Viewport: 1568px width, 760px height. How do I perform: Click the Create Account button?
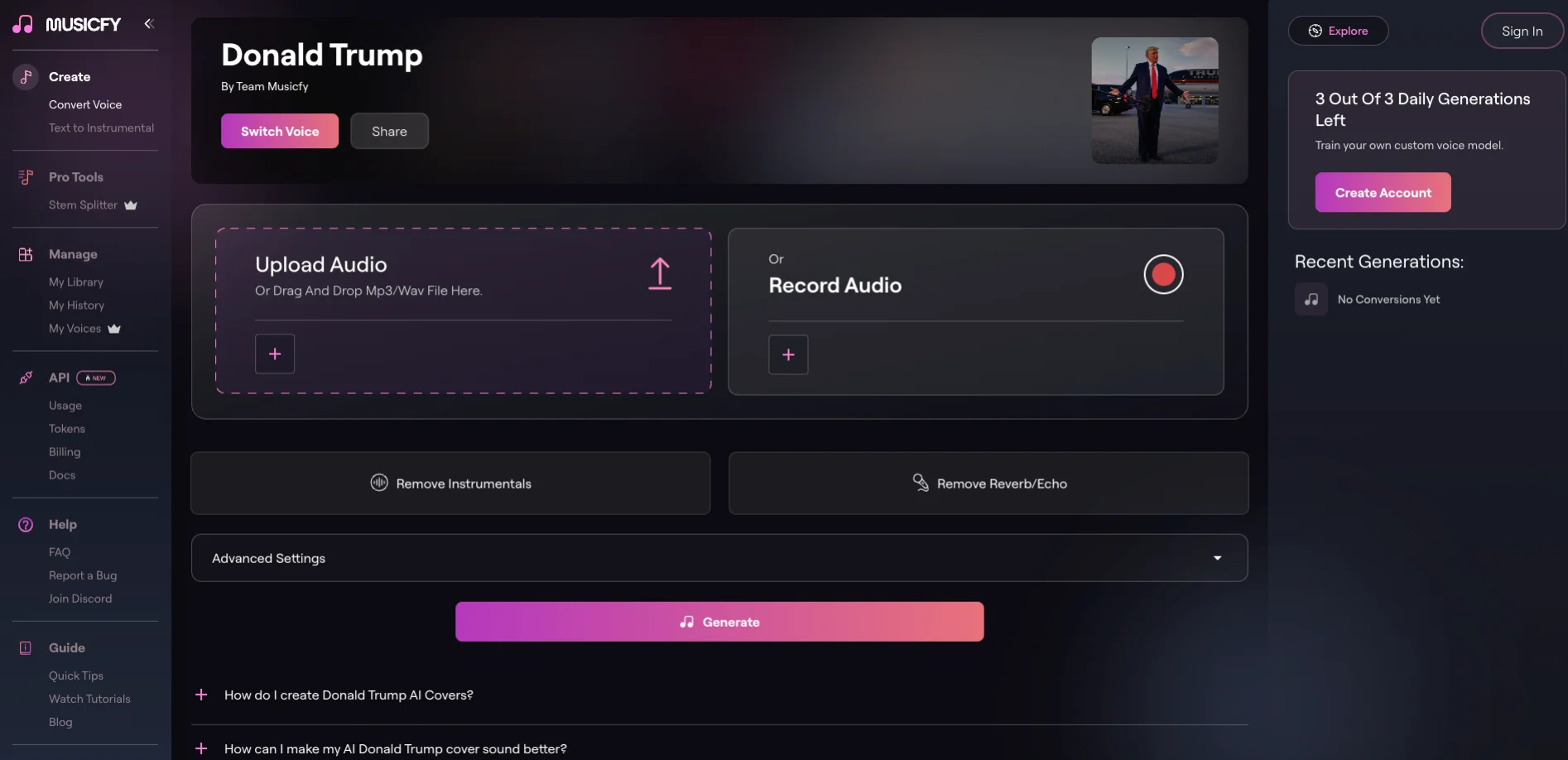click(x=1383, y=193)
